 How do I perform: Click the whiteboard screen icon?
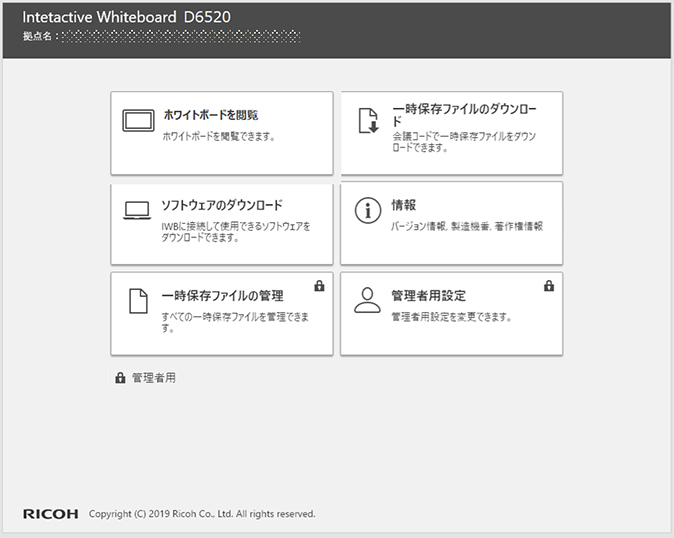(x=138, y=121)
